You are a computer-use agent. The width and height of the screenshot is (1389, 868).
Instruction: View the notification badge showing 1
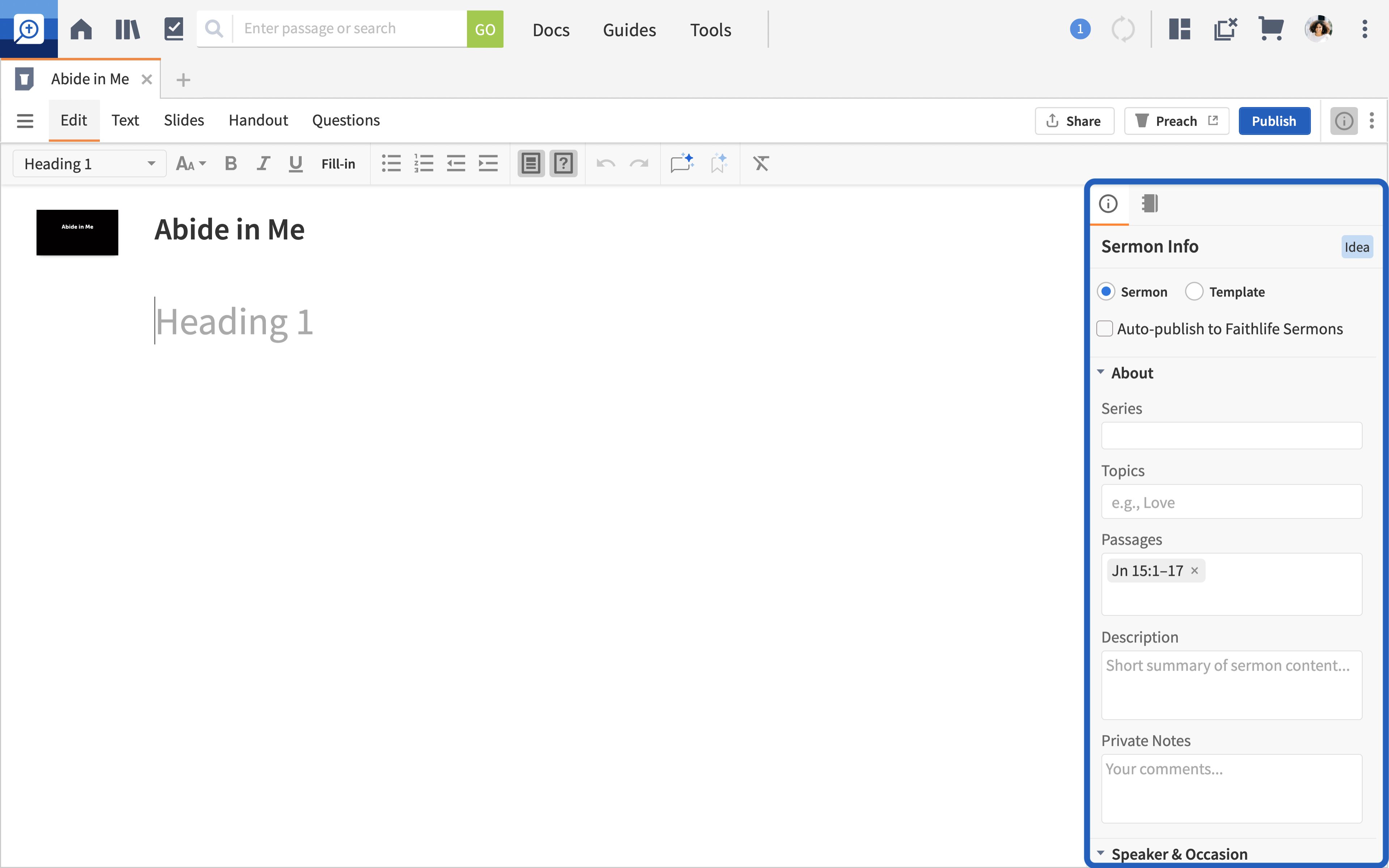point(1080,29)
